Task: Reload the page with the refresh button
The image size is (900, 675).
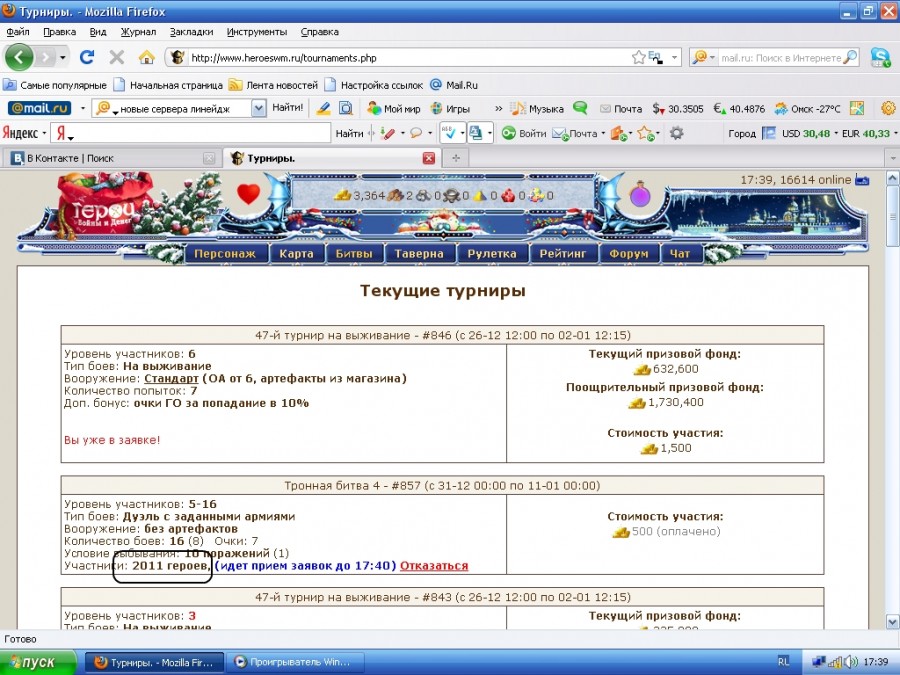Action: point(87,57)
